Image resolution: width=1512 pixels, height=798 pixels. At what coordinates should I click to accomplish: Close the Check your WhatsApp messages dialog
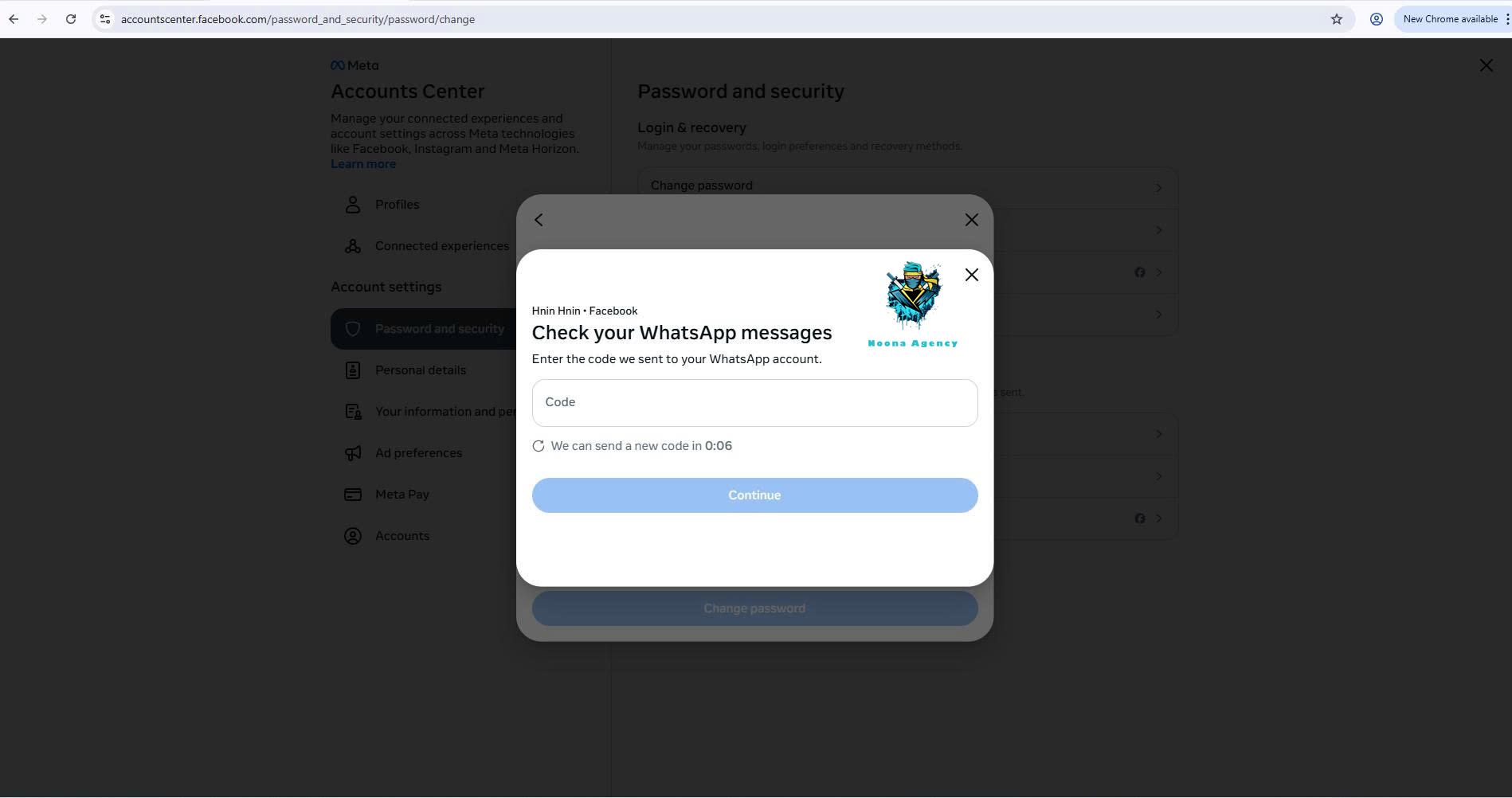click(x=971, y=275)
